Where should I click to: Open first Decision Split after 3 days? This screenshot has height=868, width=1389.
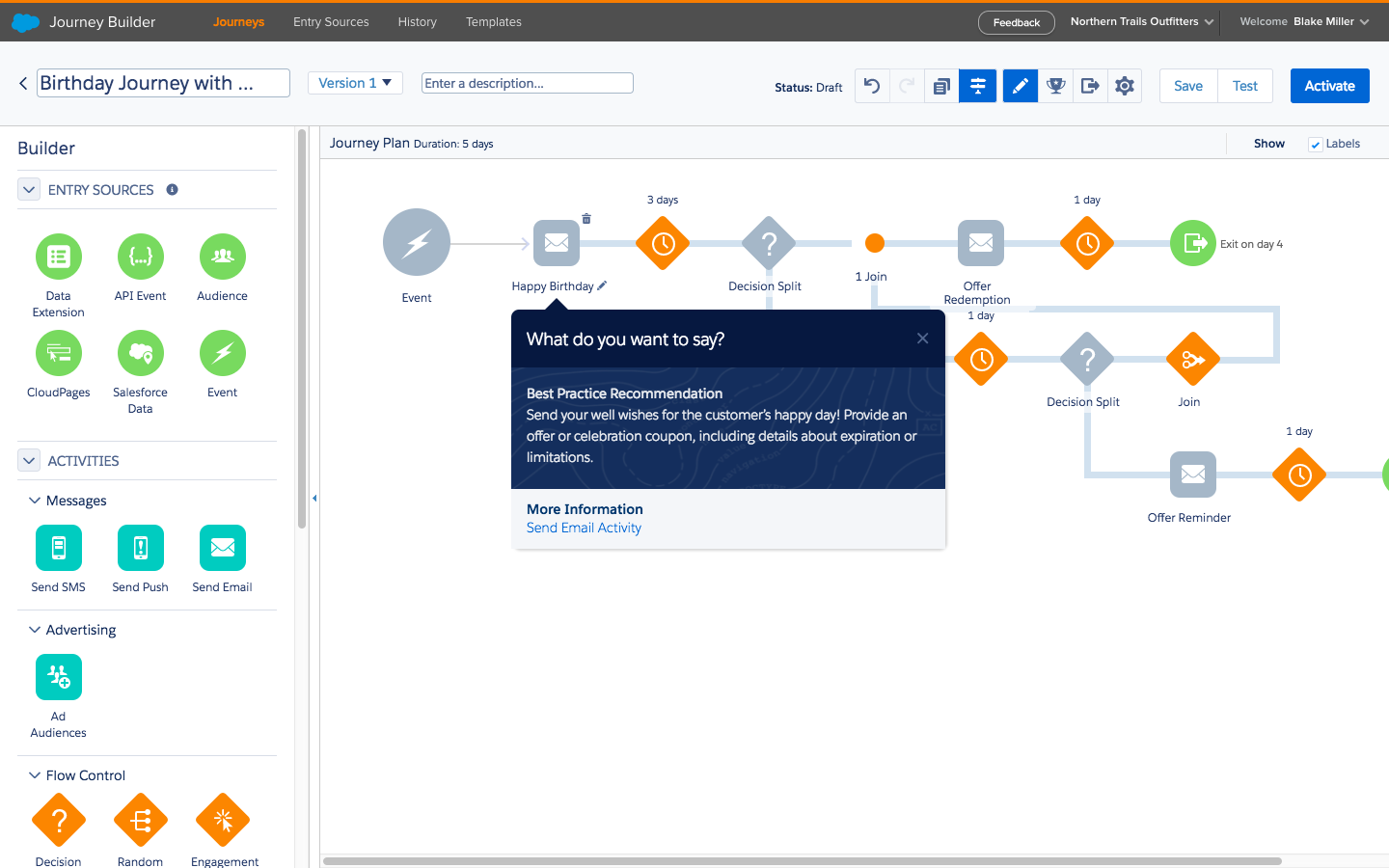click(x=769, y=244)
